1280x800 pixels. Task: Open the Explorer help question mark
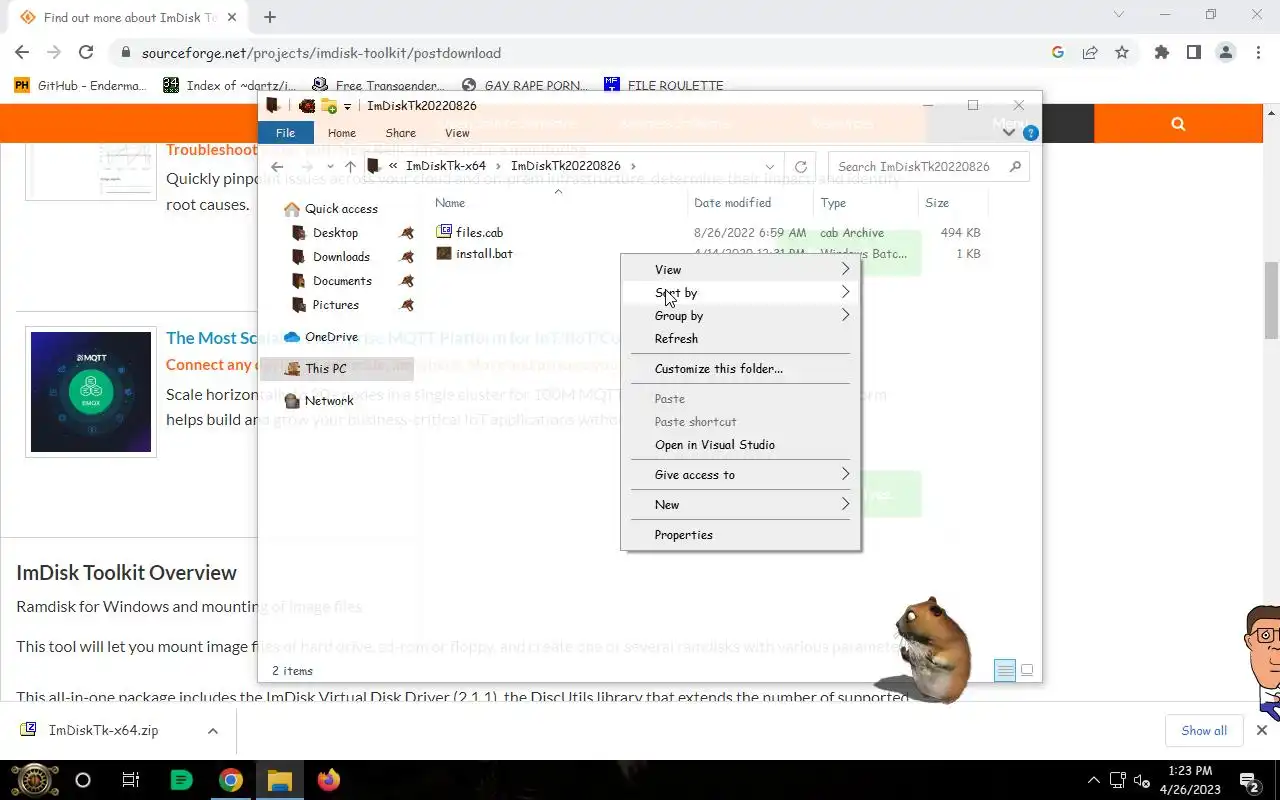click(x=1031, y=133)
